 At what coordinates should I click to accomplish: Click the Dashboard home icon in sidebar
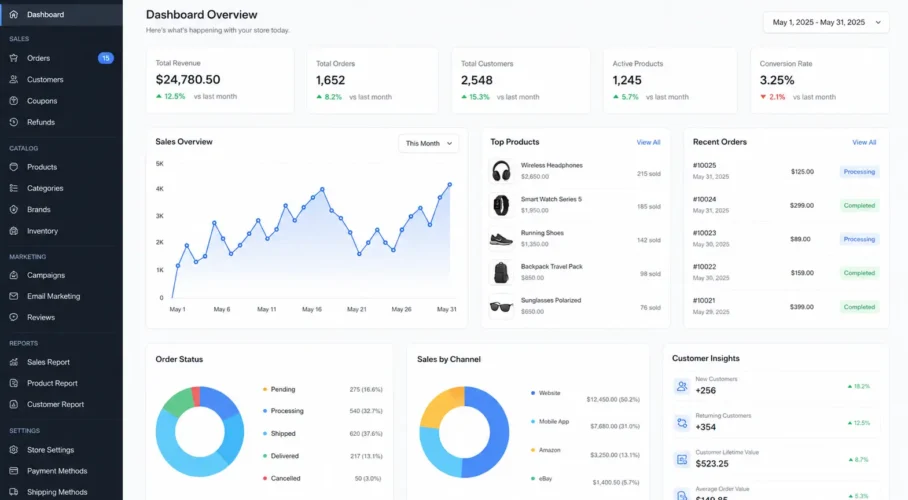tap(14, 14)
